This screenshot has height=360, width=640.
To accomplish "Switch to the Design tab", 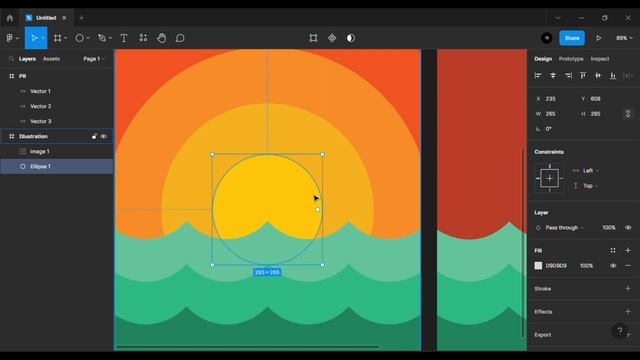I will point(543,59).
